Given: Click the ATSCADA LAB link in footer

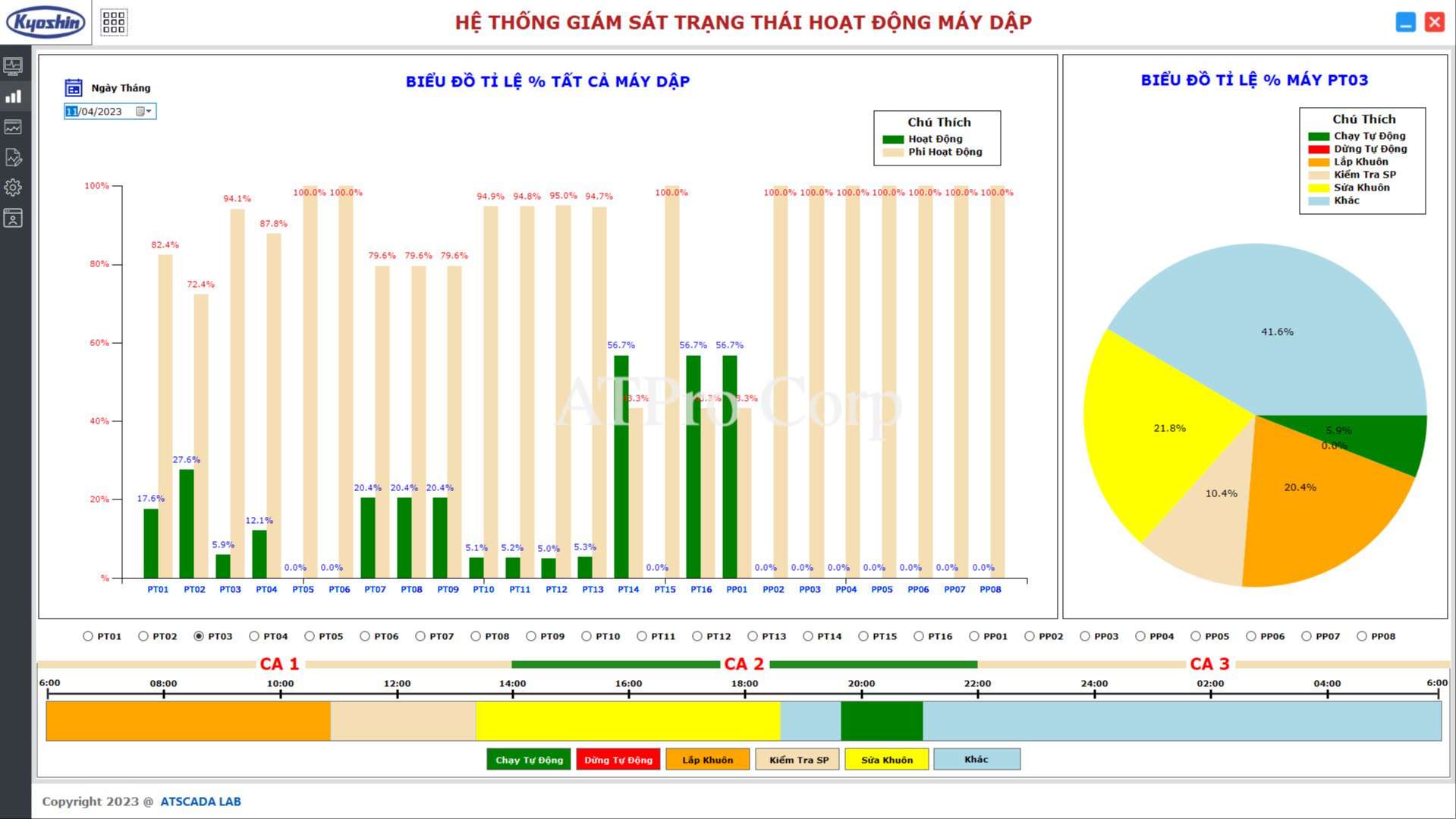Looking at the screenshot, I should coord(200,802).
